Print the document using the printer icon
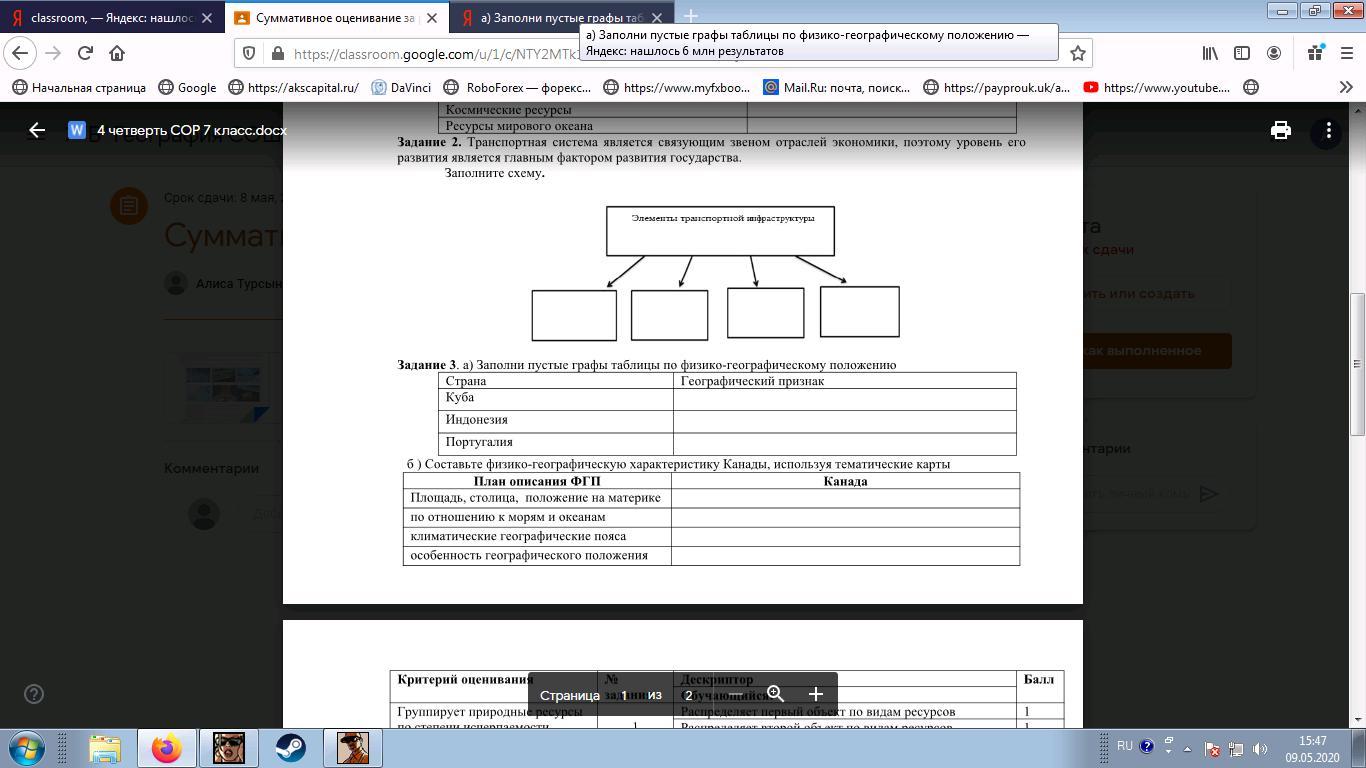Screen dimensions: 1366x768 click(x=1281, y=130)
